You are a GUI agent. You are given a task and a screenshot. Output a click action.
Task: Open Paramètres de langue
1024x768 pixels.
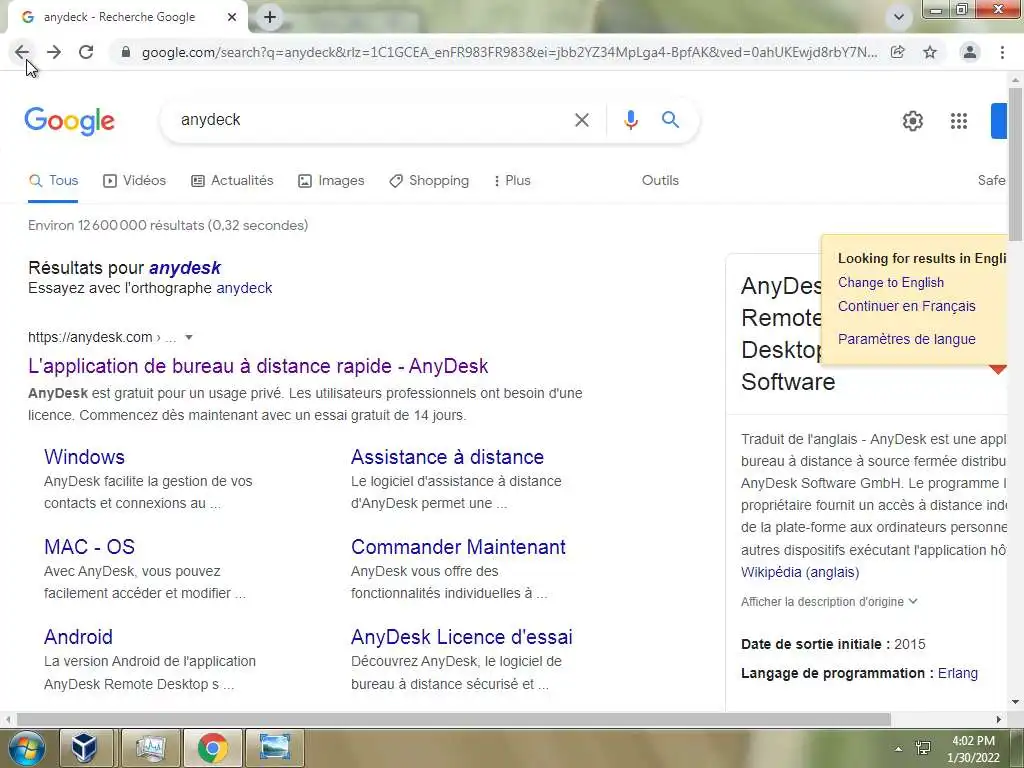[x=906, y=339]
